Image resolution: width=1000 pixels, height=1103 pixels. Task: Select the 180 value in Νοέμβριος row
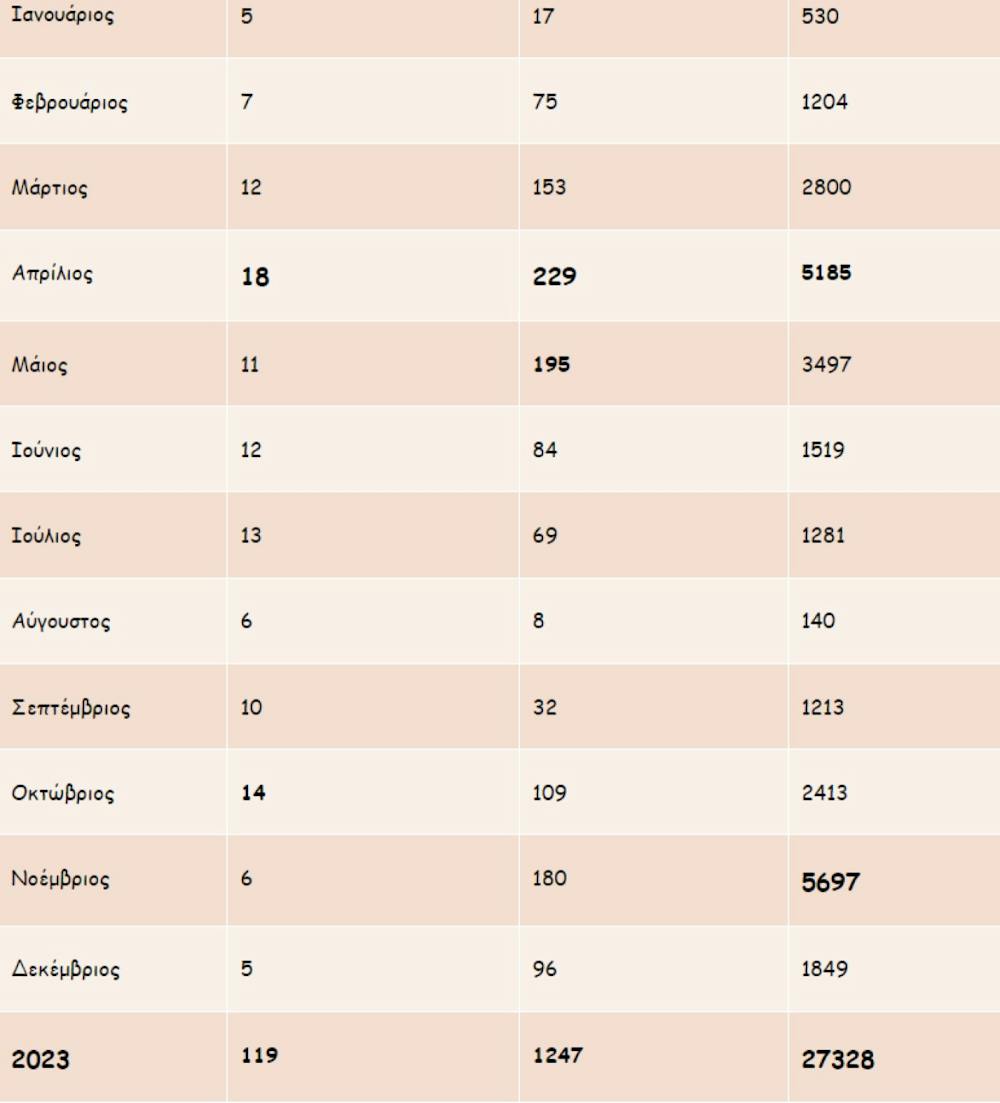[549, 878]
